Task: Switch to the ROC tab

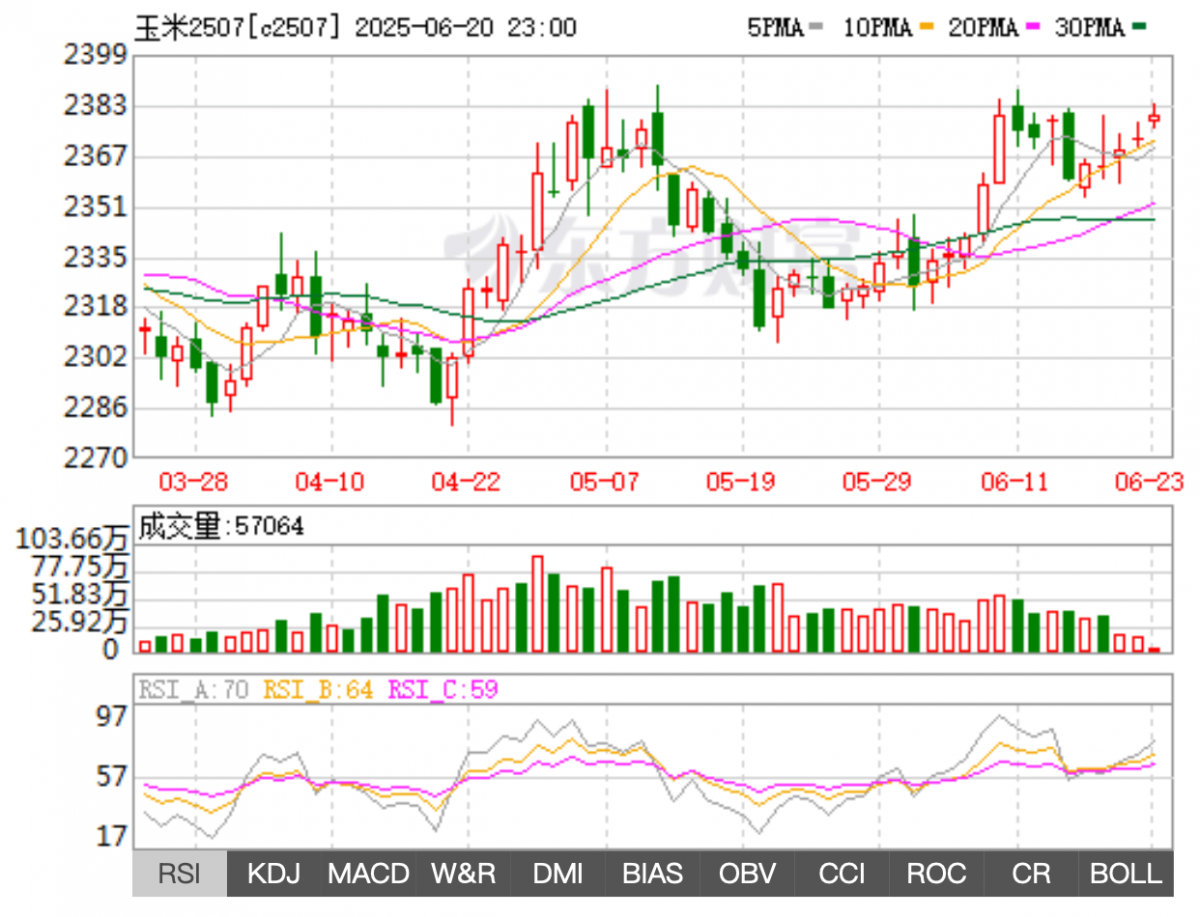Action: 936,874
